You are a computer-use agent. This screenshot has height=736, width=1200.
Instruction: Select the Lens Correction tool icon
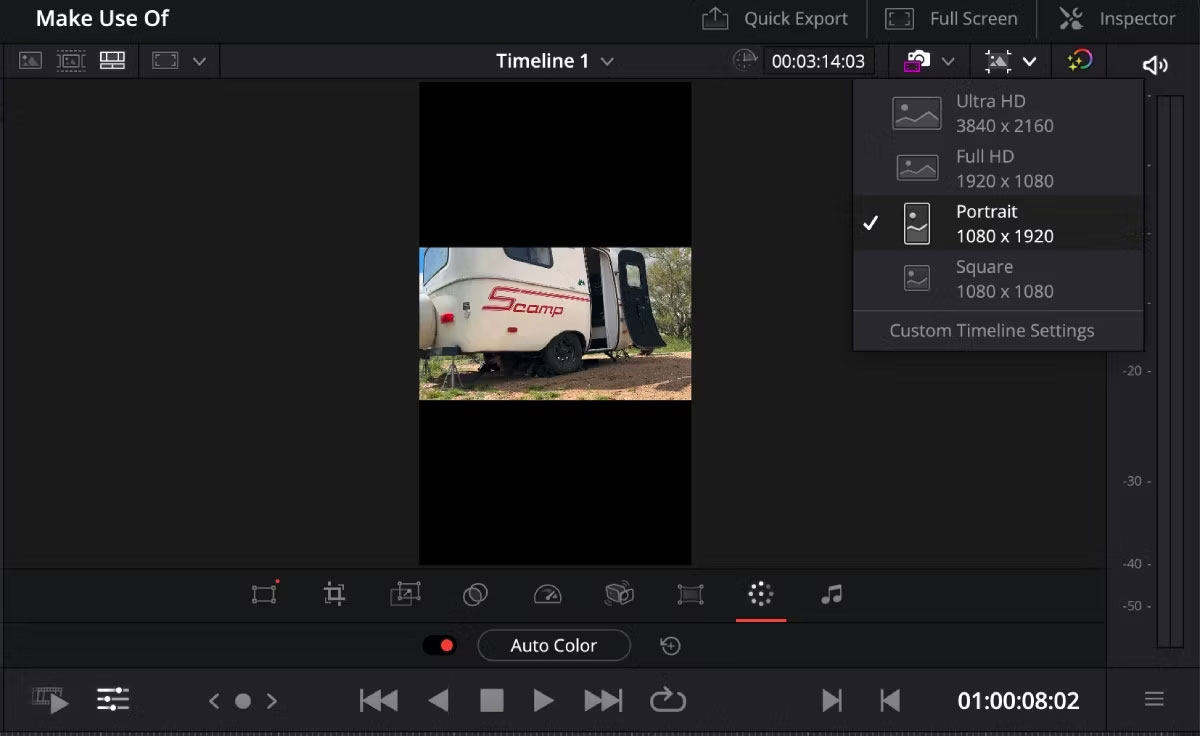(690, 594)
